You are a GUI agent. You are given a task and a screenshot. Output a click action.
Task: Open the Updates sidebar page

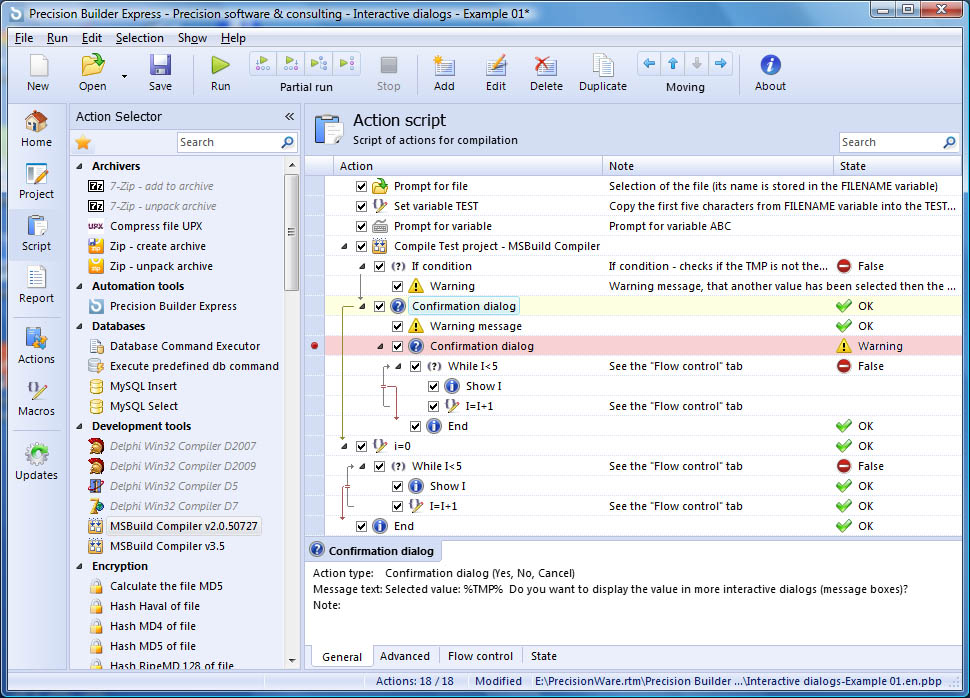36,462
